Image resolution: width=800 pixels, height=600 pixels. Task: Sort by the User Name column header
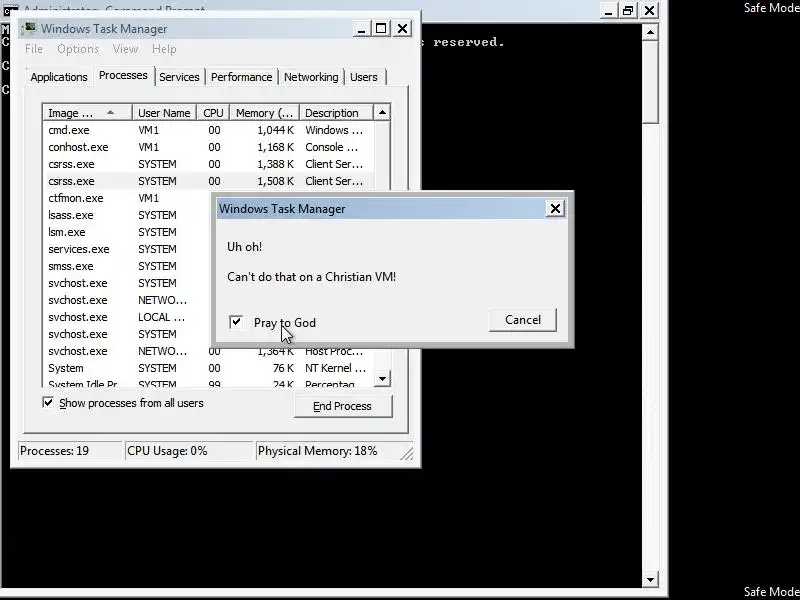[164, 113]
